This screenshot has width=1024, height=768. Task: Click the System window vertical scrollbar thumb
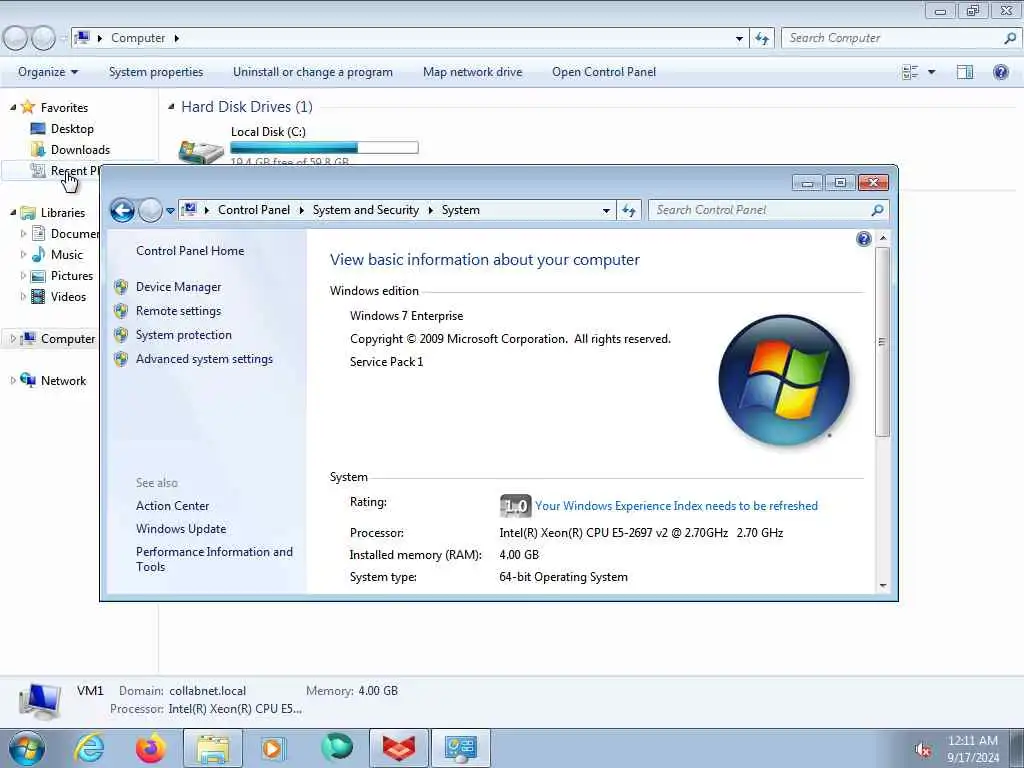882,342
